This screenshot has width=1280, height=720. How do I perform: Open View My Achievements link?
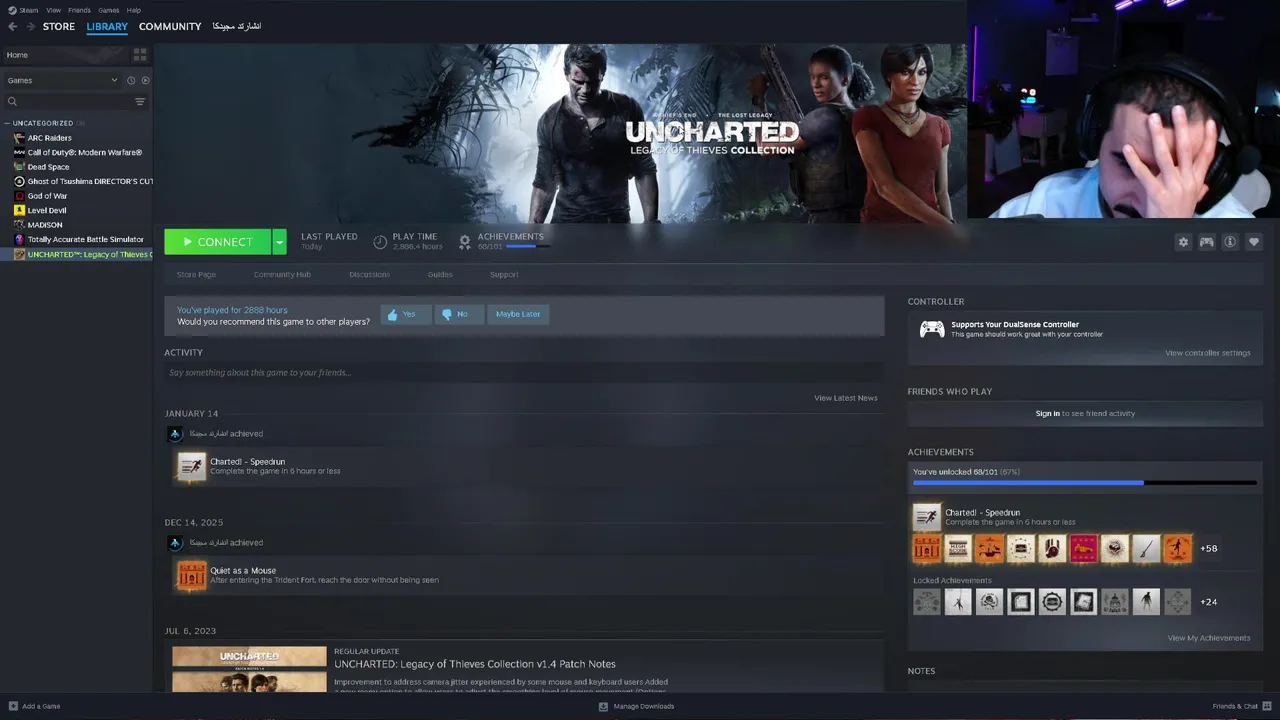(x=1208, y=638)
